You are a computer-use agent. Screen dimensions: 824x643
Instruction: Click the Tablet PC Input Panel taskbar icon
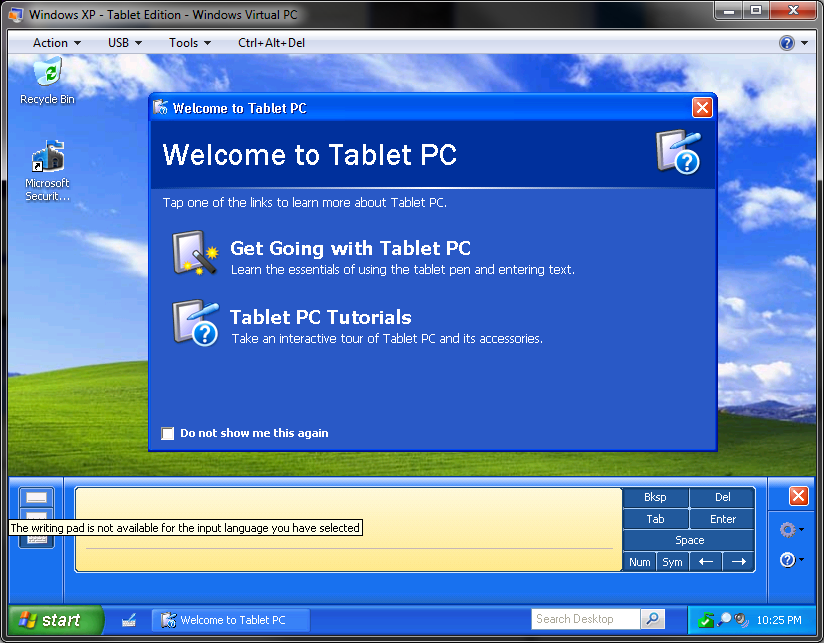[x=129, y=620]
